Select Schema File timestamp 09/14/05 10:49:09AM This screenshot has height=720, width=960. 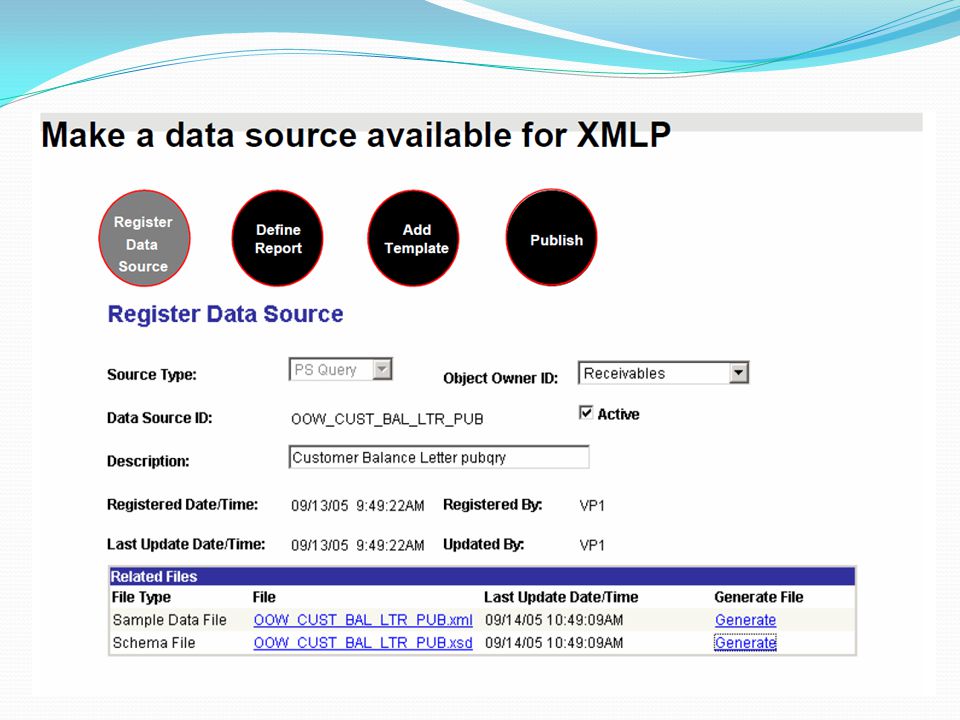(x=554, y=643)
